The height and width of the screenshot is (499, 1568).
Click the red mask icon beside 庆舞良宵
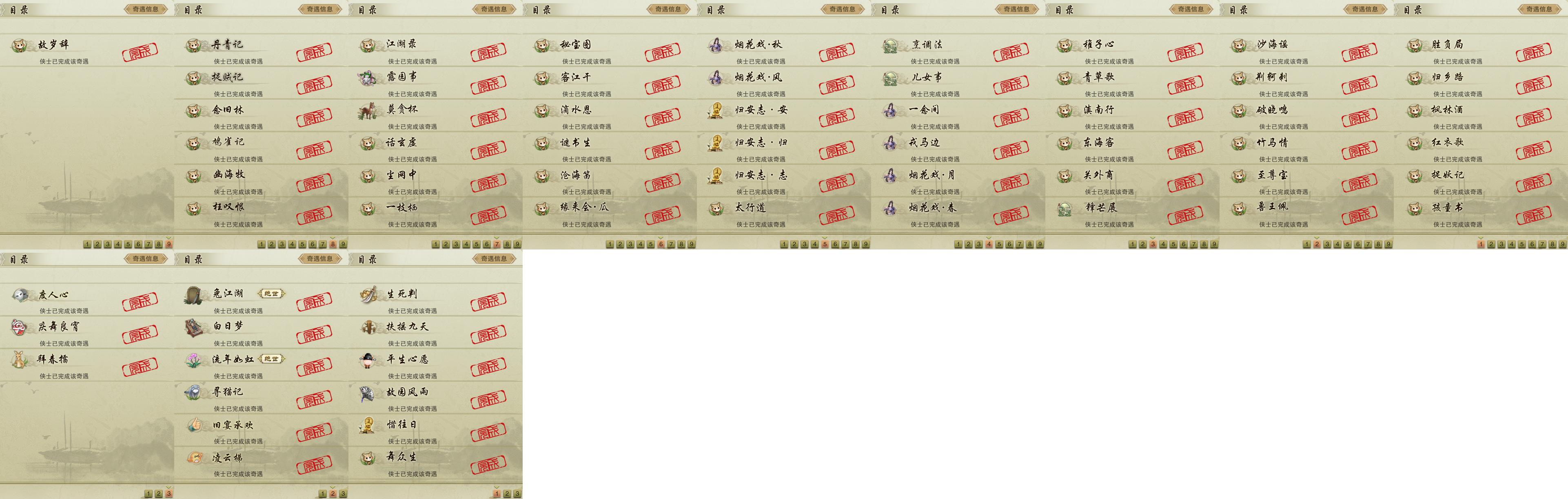click(20, 327)
